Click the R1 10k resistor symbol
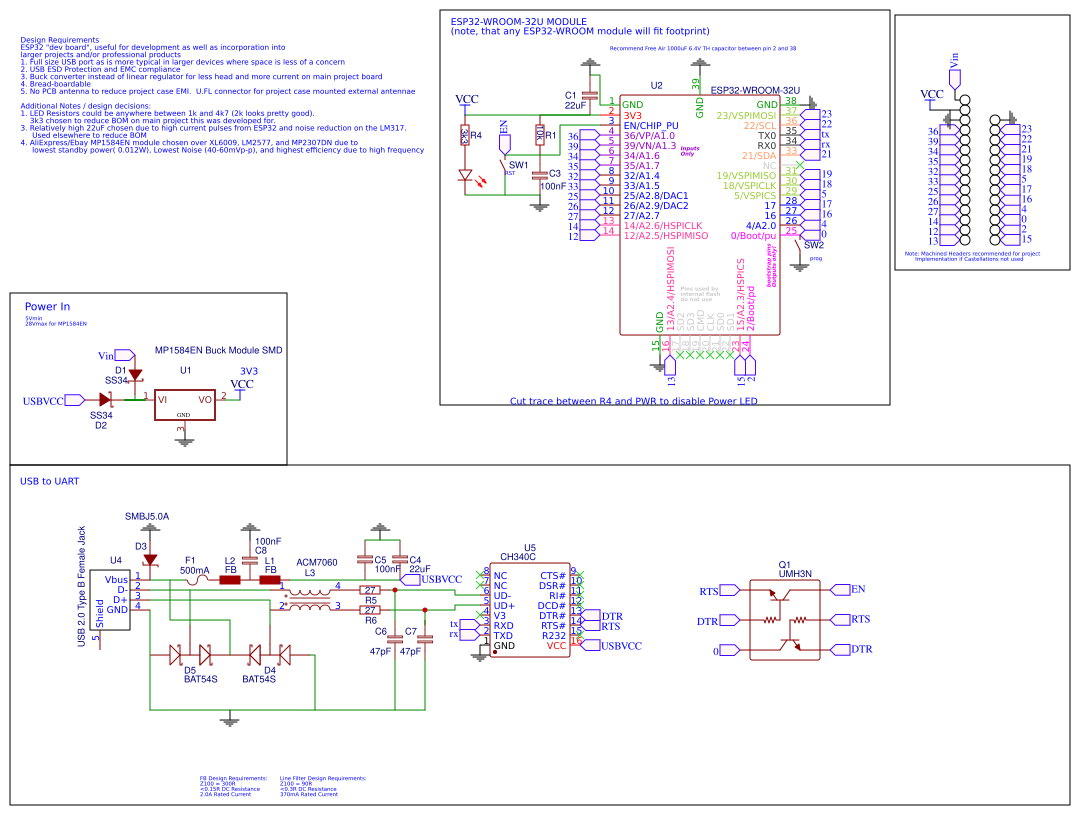This screenshot has height=815, width=1080. click(540, 134)
